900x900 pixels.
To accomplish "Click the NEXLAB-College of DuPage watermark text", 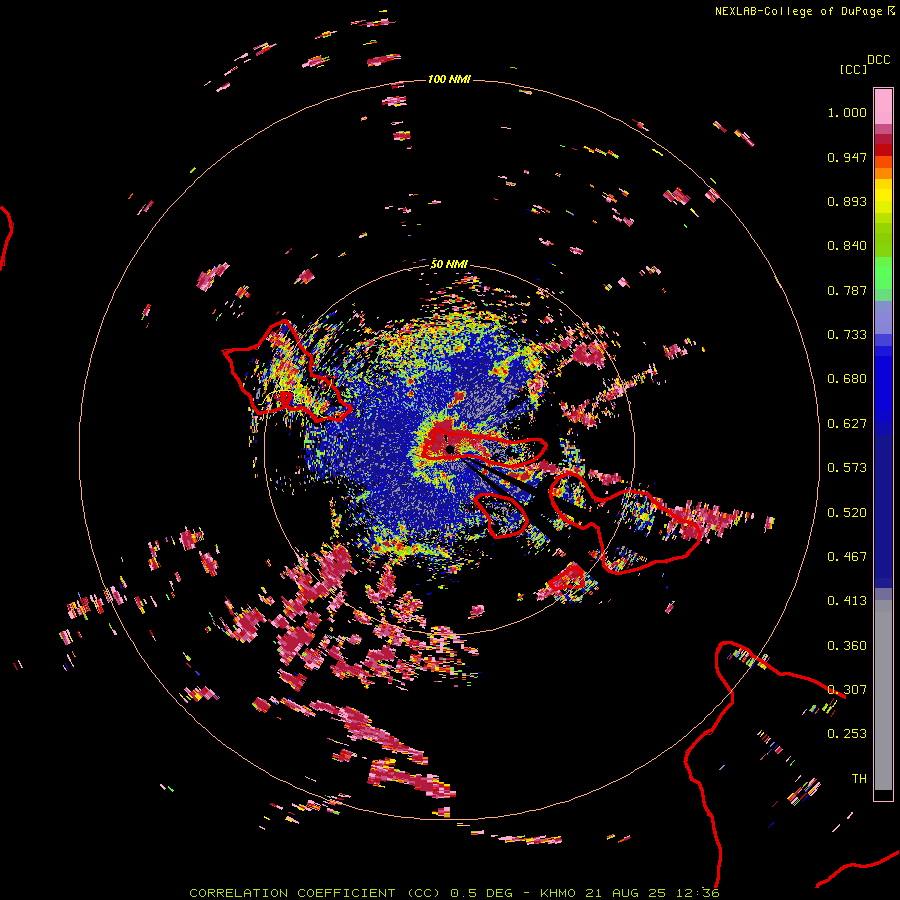I will click(x=798, y=11).
